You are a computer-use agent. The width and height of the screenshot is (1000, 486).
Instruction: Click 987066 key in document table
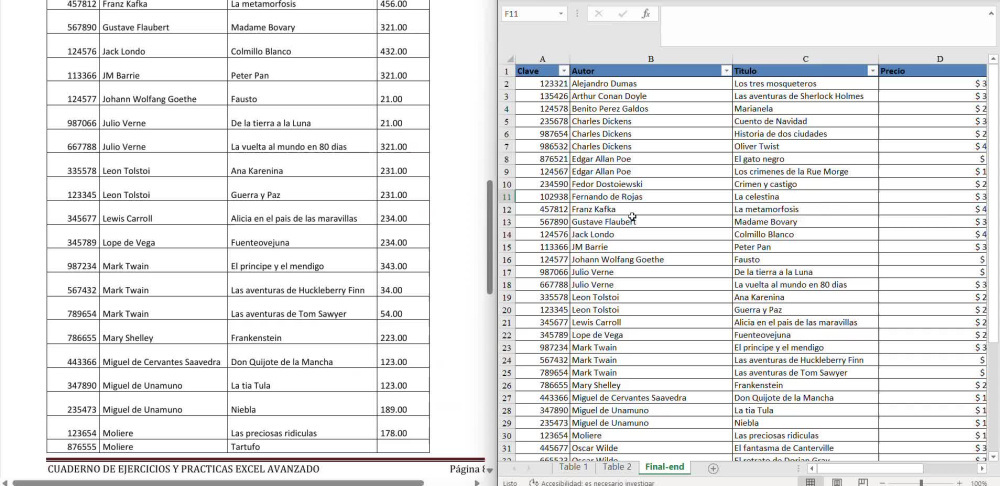[x=82, y=123]
